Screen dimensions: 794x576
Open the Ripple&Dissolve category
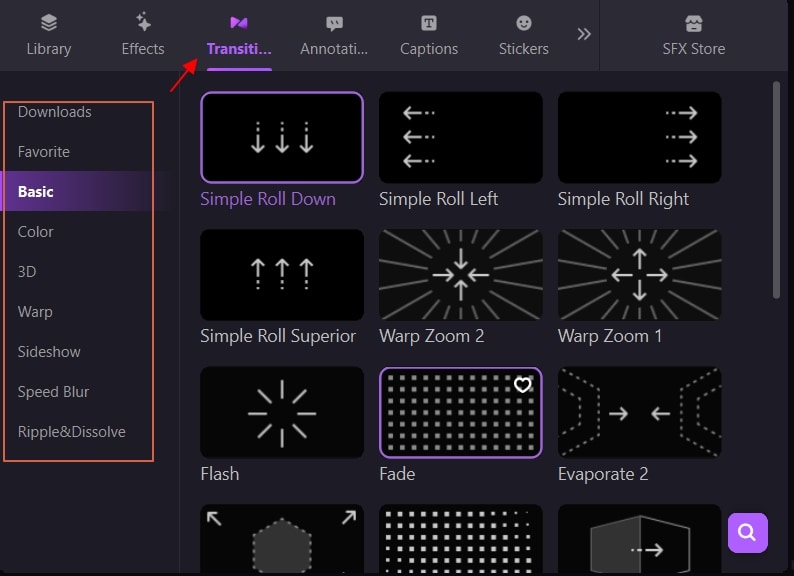pos(71,432)
